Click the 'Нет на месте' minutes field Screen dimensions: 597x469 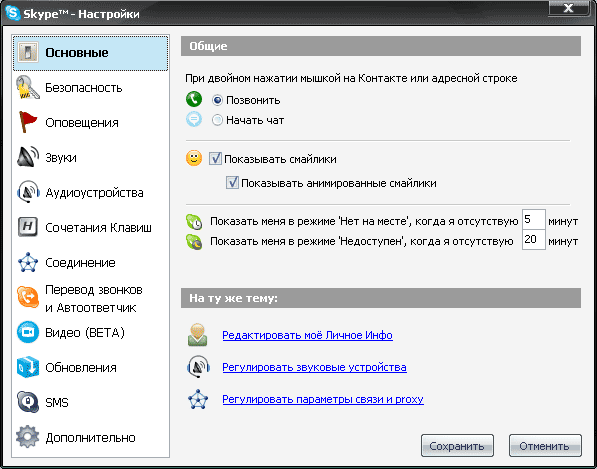534,220
